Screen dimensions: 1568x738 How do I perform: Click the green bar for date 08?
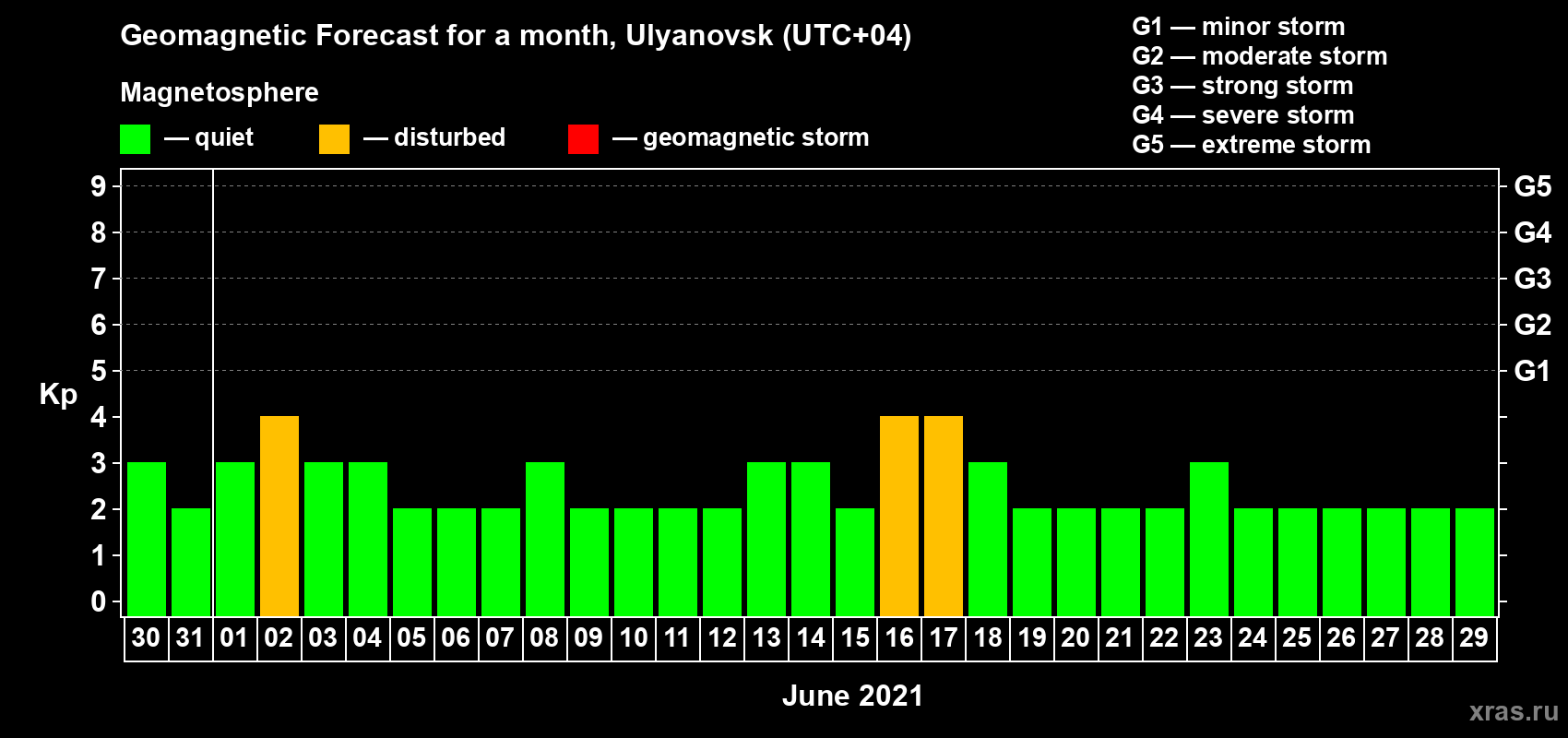545,539
